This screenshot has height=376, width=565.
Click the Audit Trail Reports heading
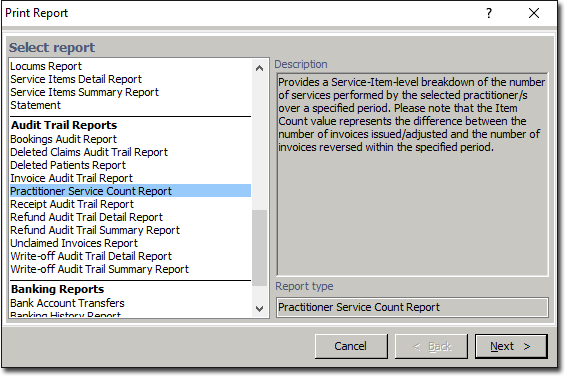pos(64,125)
